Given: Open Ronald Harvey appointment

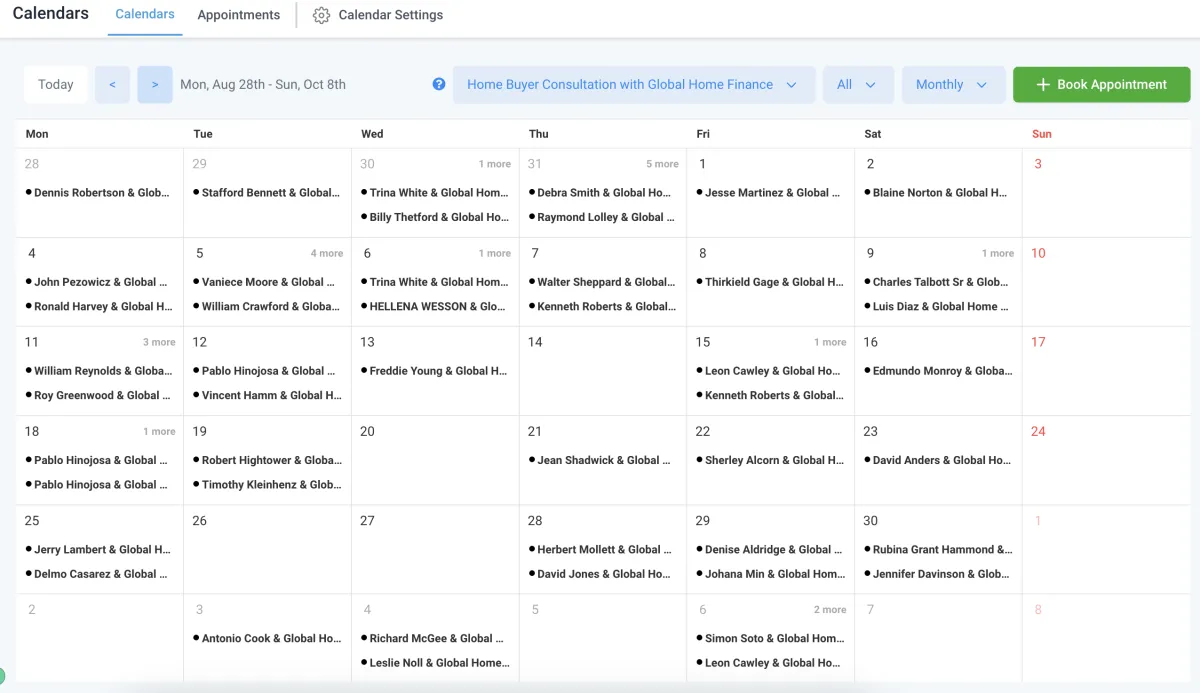Looking at the screenshot, I should [x=98, y=306].
